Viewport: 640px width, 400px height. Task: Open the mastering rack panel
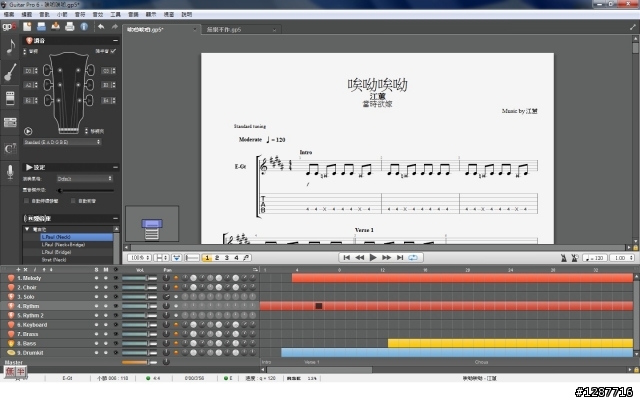10,122
